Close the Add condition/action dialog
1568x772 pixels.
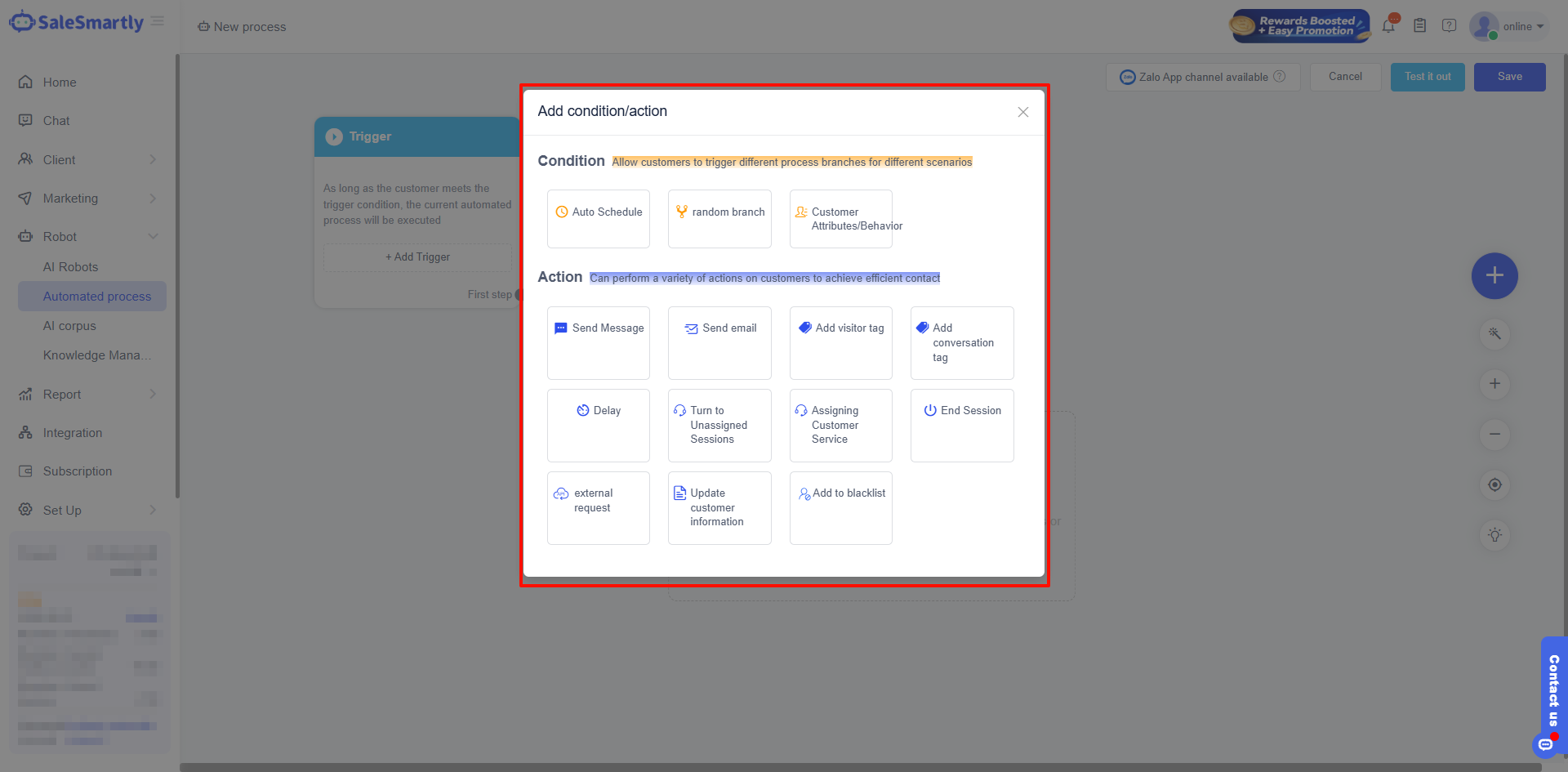click(1022, 112)
